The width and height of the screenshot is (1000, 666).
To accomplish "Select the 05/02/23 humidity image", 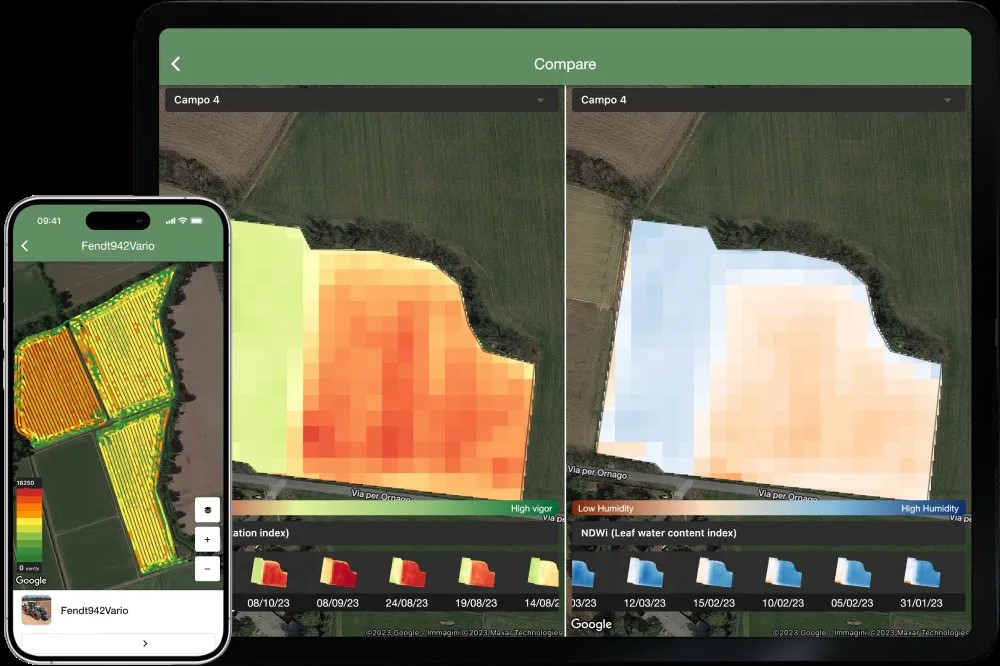I will tap(853, 573).
